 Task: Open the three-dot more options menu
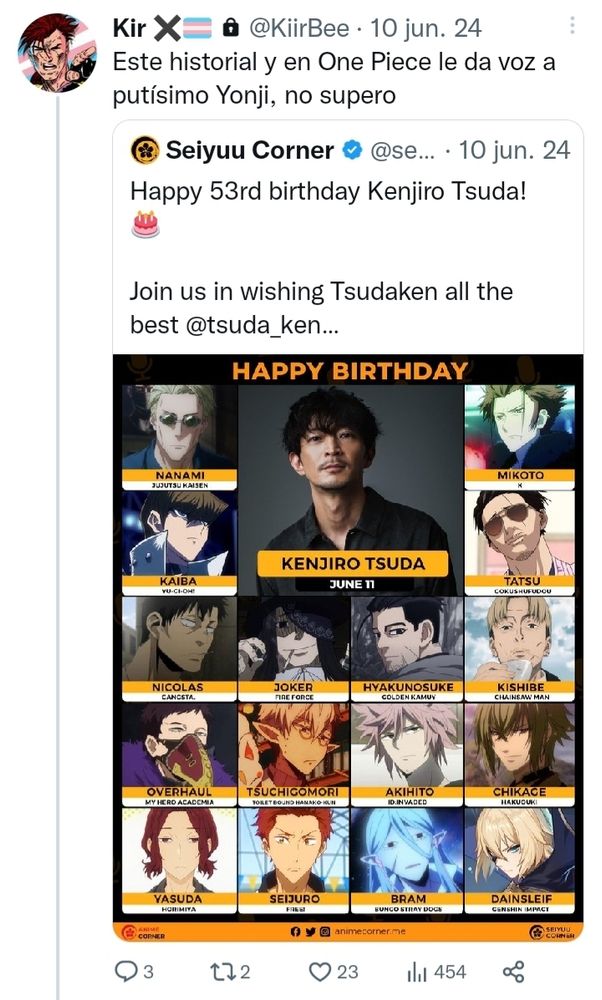click(572, 26)
